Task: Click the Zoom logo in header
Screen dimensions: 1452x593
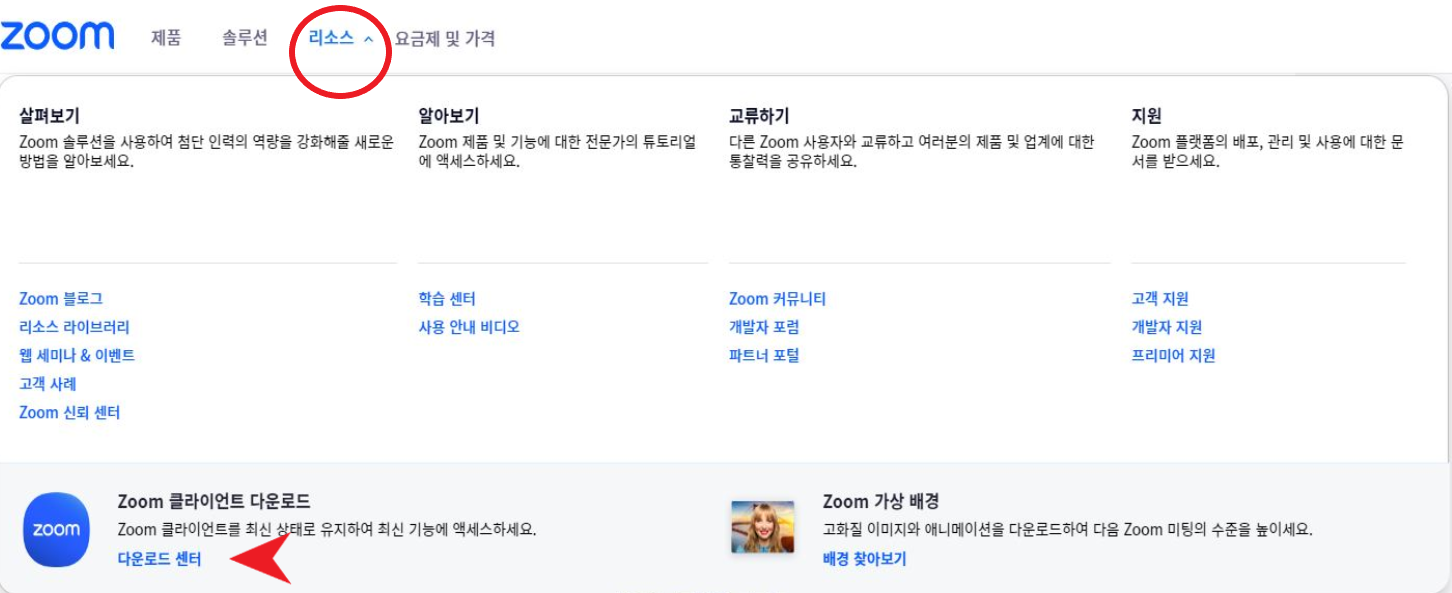Action: [x=57, y=37]
